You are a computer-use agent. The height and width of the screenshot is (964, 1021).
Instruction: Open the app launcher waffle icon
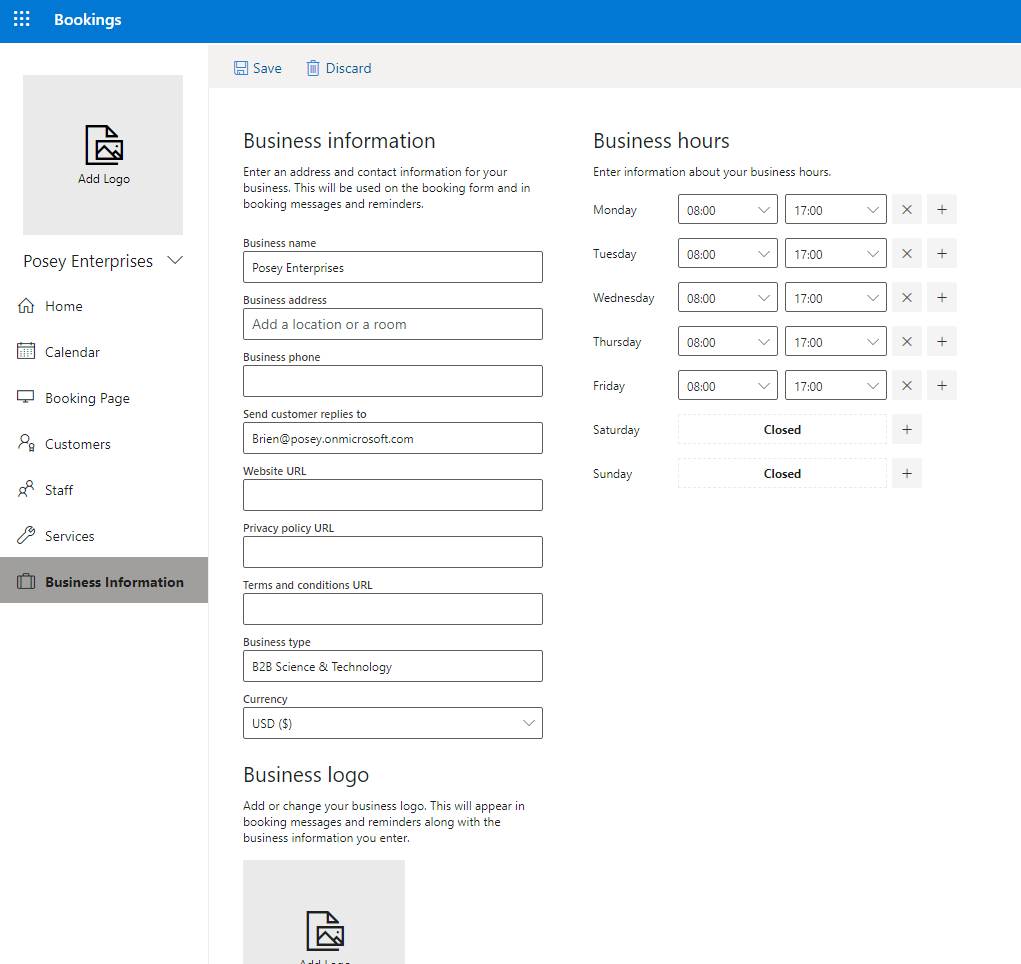pyautogui.click(x=21, y=19)
